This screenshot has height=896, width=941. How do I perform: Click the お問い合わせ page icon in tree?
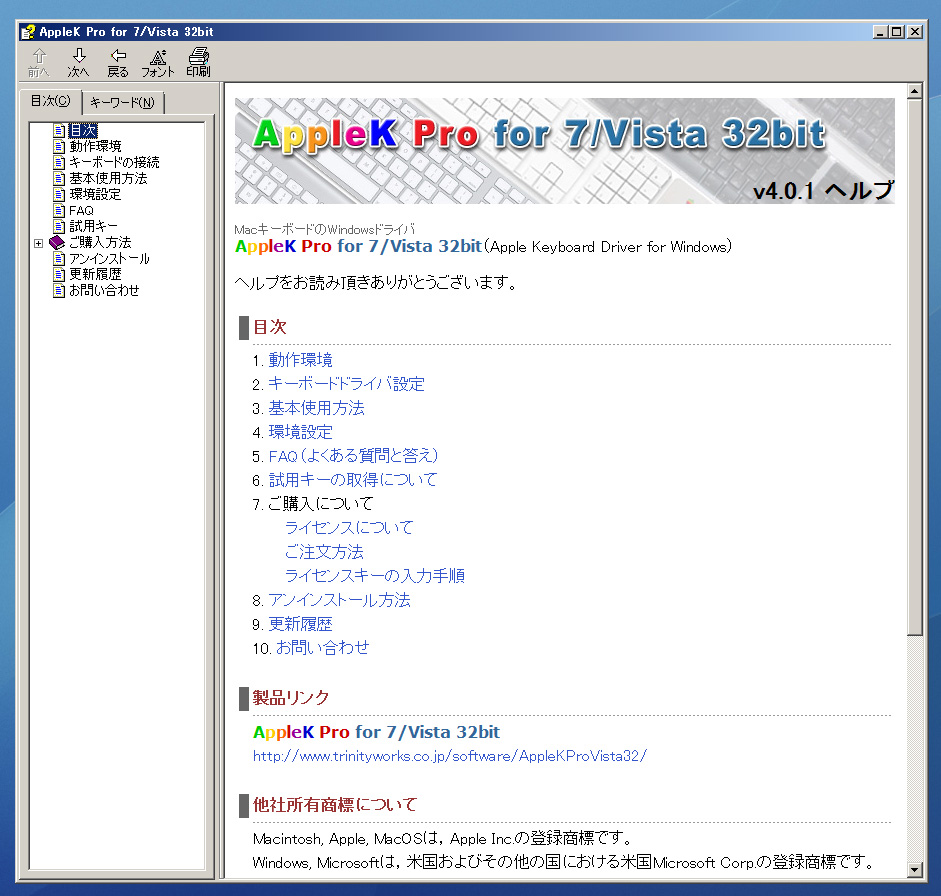[59, 290]
